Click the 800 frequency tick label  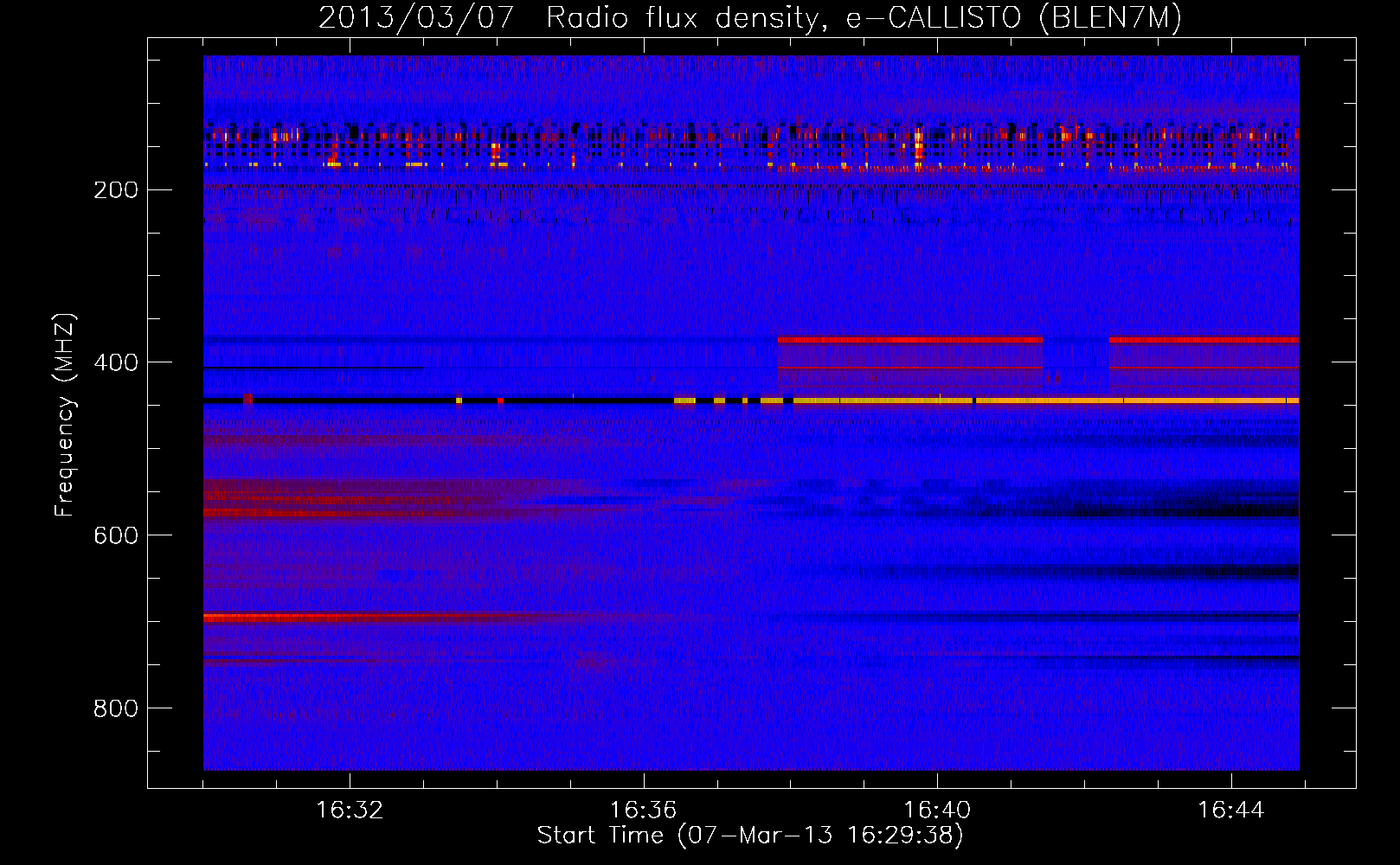pos(116,708)
